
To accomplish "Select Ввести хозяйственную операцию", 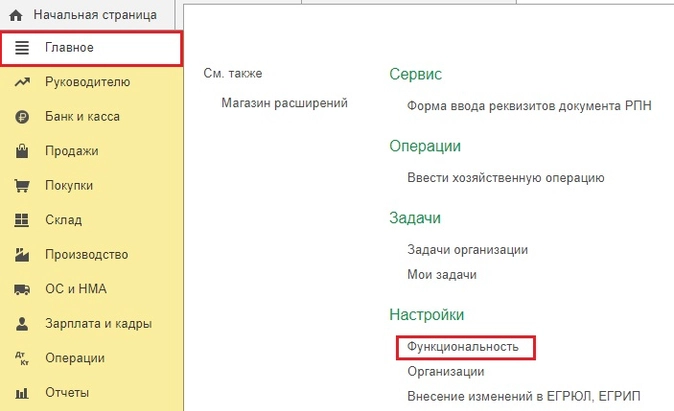I will [506, 178].
